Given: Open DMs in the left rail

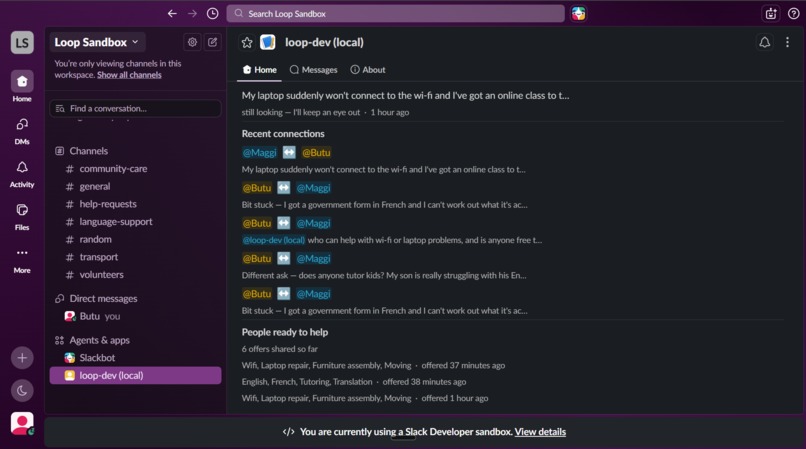Looking at the screenshot, I should tap(22, 130).
